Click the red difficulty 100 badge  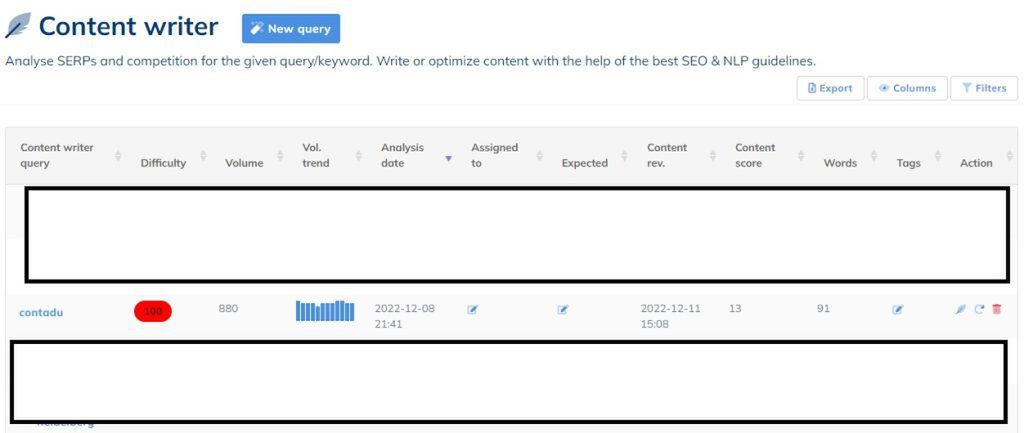pos(153,311)
